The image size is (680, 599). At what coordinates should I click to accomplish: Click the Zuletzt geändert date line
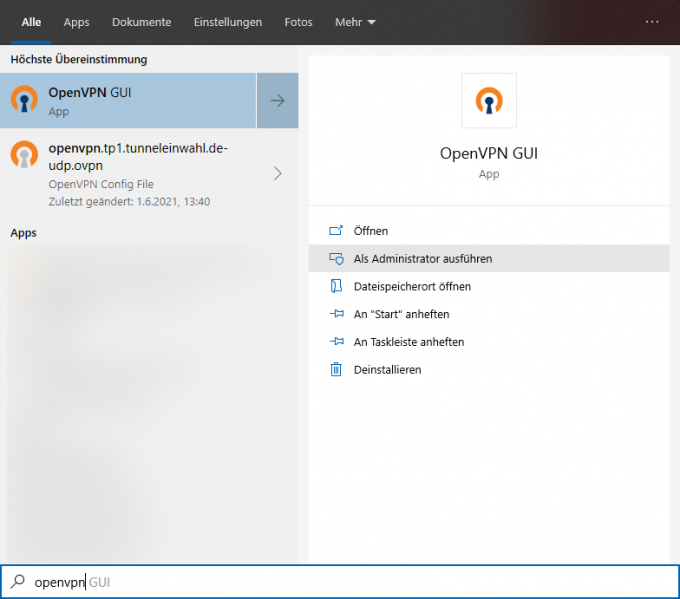click(x=129, y=202)
